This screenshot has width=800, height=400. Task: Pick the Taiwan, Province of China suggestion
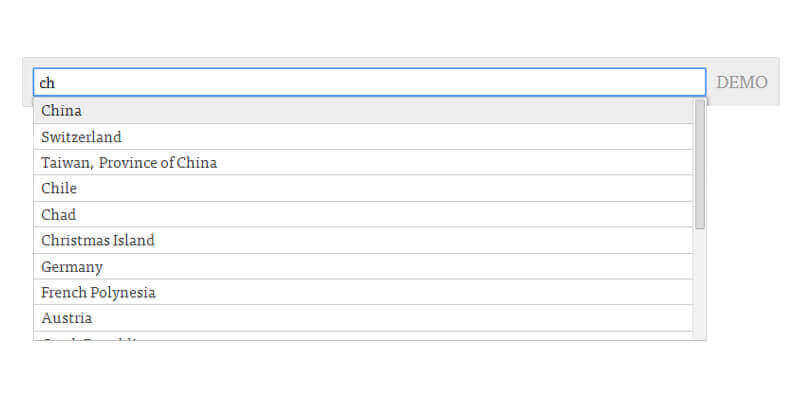click(x=129, y=163)
